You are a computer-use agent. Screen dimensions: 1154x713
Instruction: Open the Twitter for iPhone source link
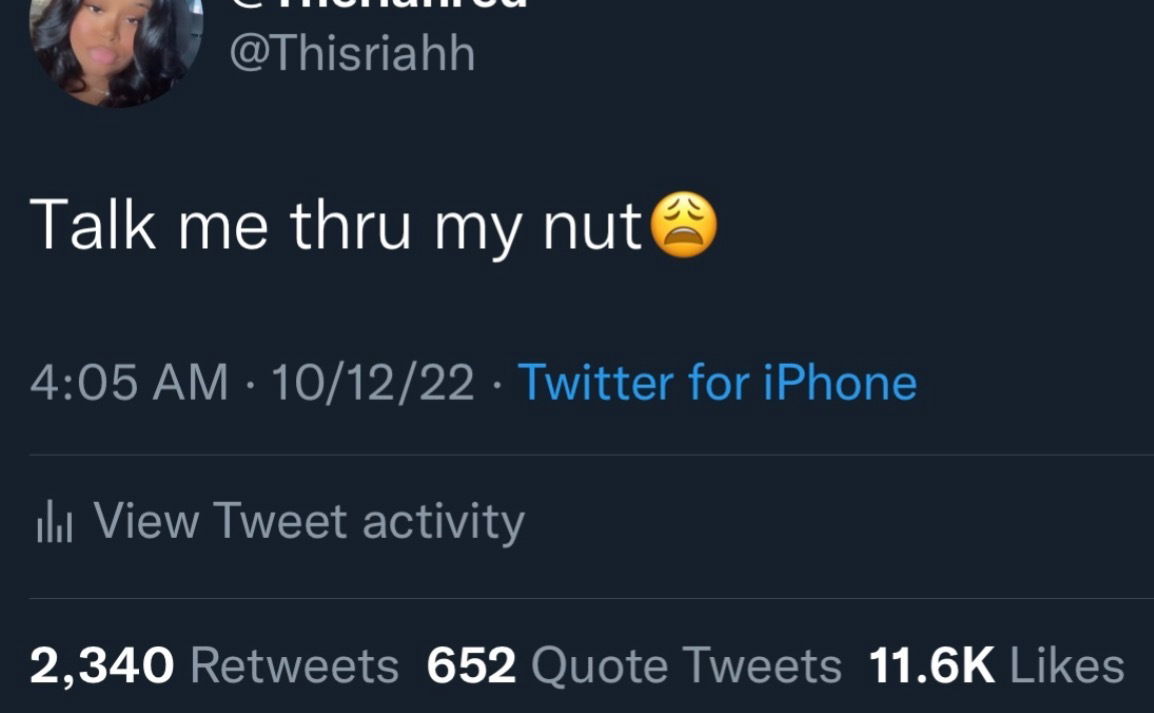click(717, 383)
